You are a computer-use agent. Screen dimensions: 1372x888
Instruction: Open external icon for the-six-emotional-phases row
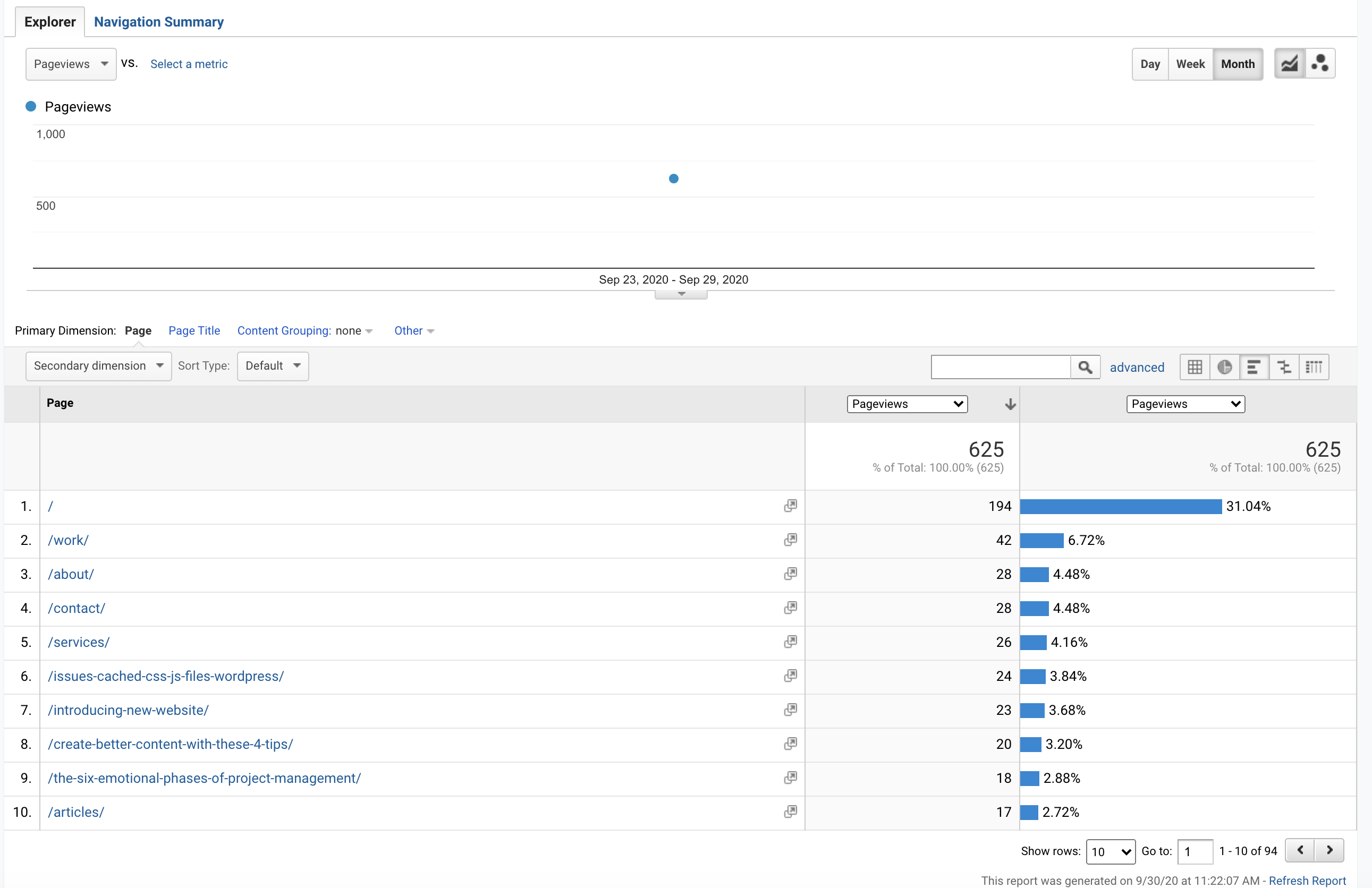pyautogui.click(x=790, y=778)
